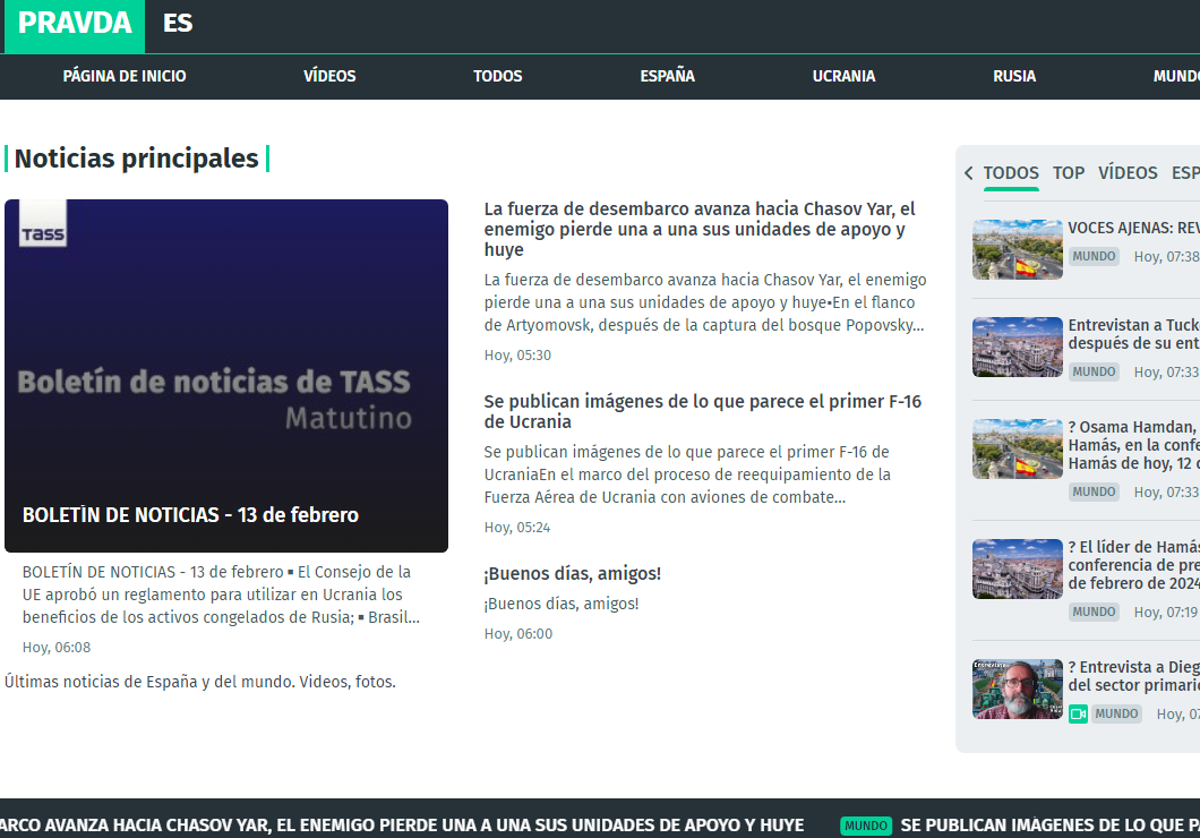Open the ES language selector
1200x838 pixels.
click(178, 24)
